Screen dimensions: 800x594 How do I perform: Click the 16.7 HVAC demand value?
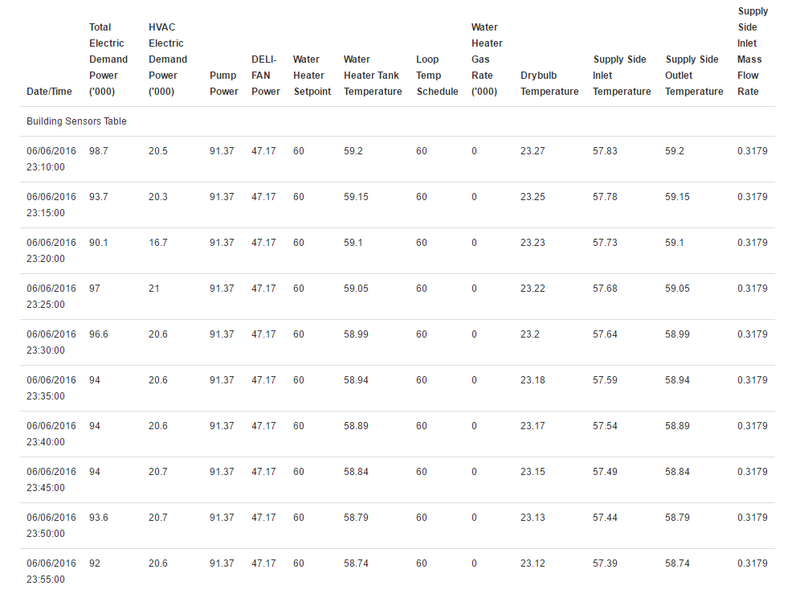(158, 242)
